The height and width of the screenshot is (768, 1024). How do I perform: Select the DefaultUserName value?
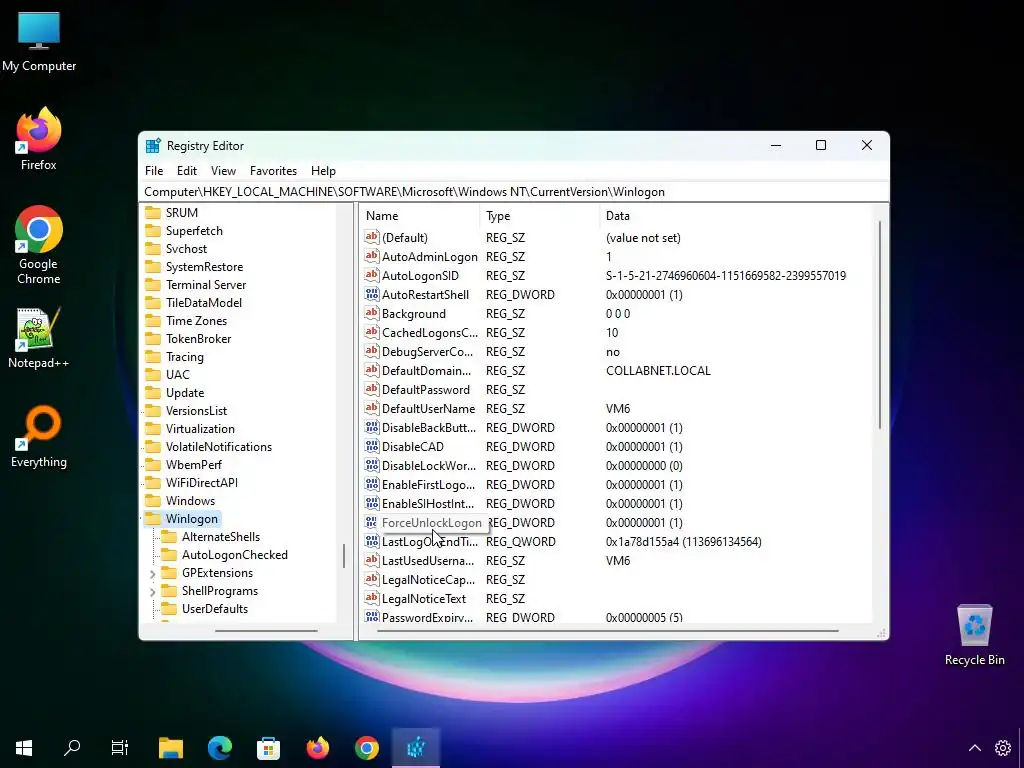click(428, 409)
